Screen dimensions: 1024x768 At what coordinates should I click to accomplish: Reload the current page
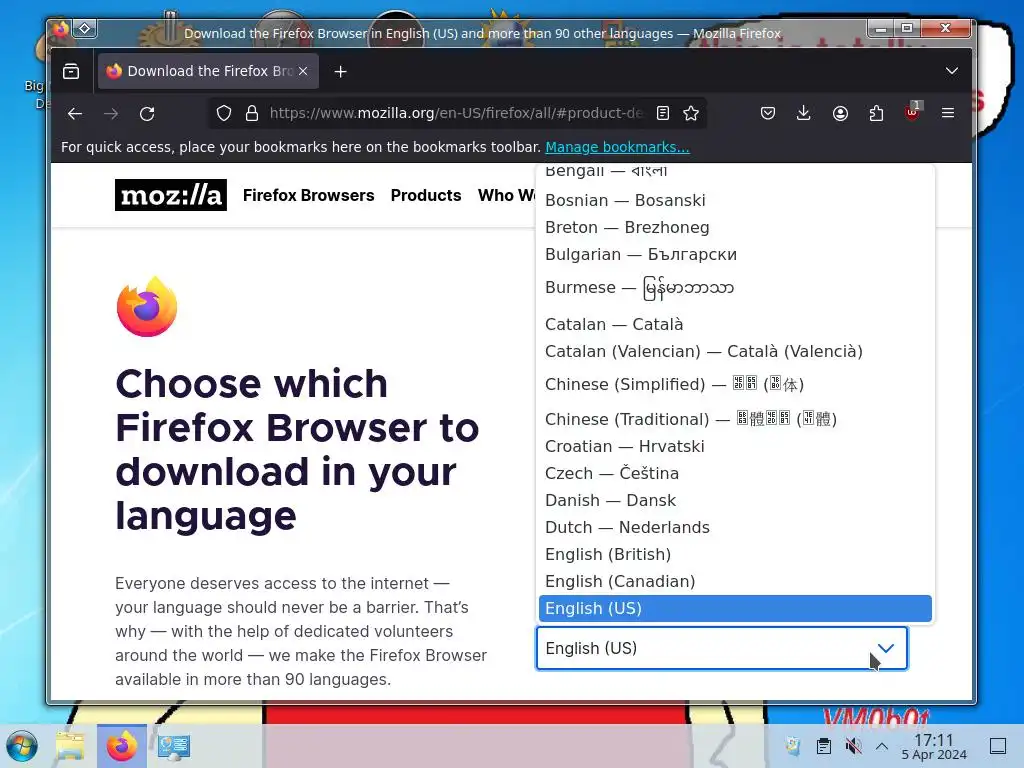pos(147,114)
